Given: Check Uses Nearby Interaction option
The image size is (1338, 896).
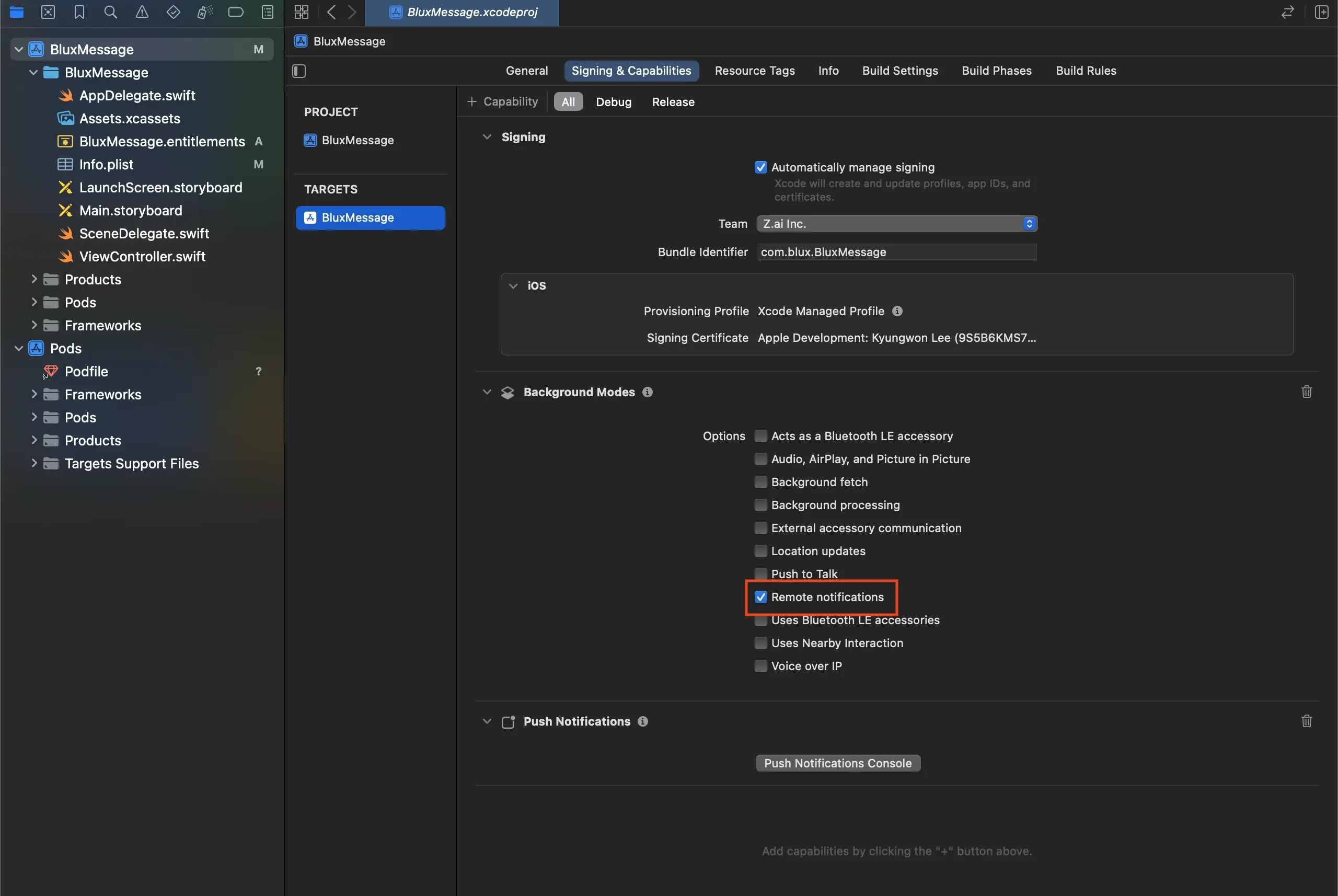Looking at the screenshot, I should tap(760, 643).
